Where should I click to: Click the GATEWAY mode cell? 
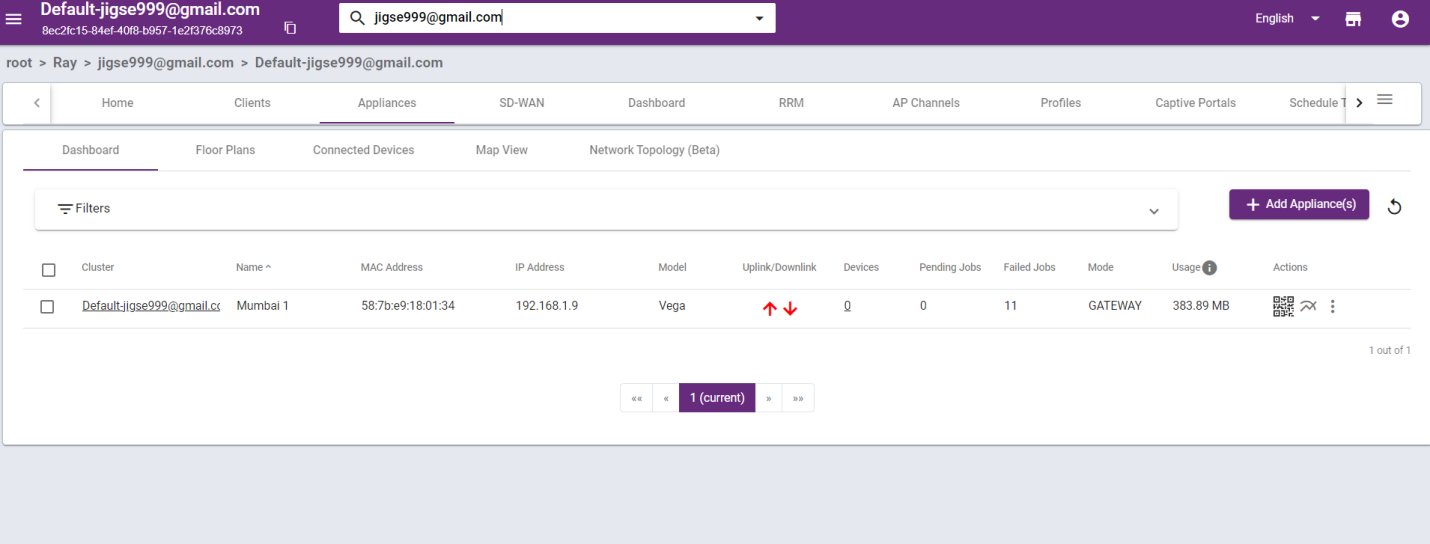(1114, 306)
